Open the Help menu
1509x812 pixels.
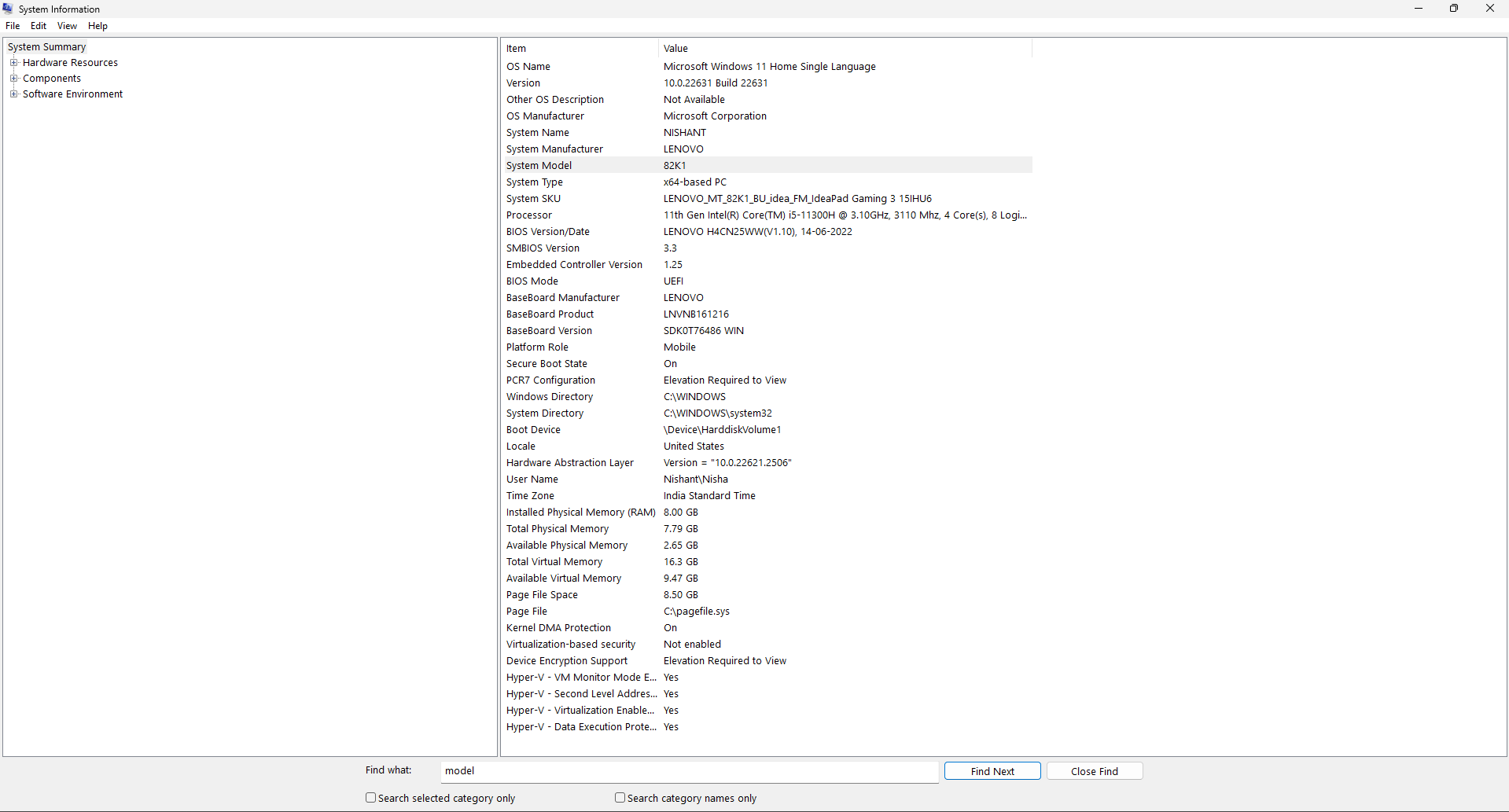98,25
